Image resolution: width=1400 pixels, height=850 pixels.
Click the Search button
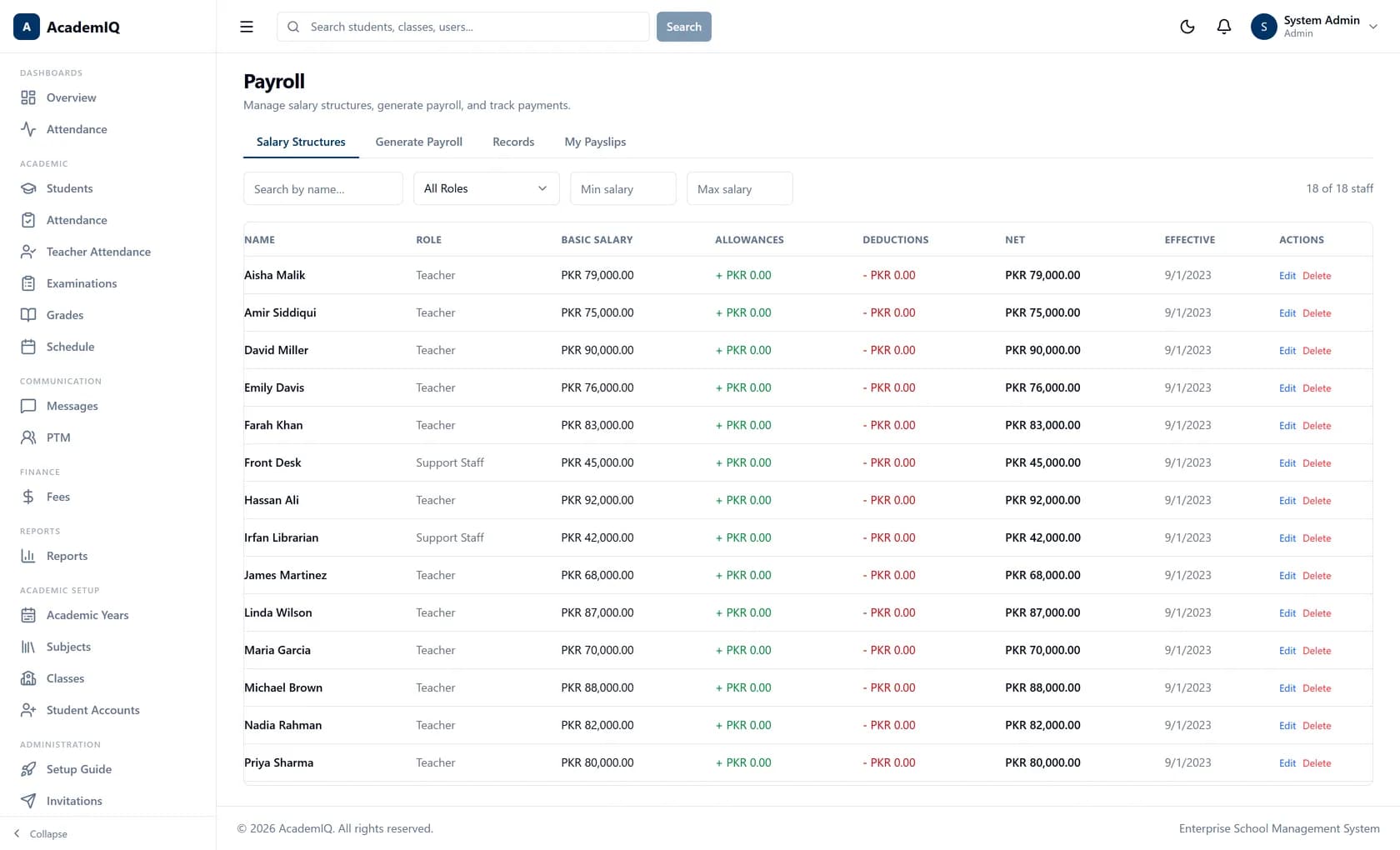click(684, 27)
